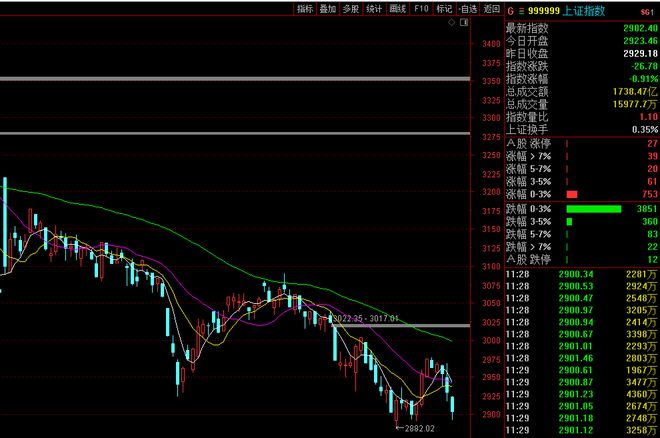Click the green 跌幅 0-3% distribution bar
Viewport: 660px width, 438px height.
pyautogui.click(x=593, y=209)
